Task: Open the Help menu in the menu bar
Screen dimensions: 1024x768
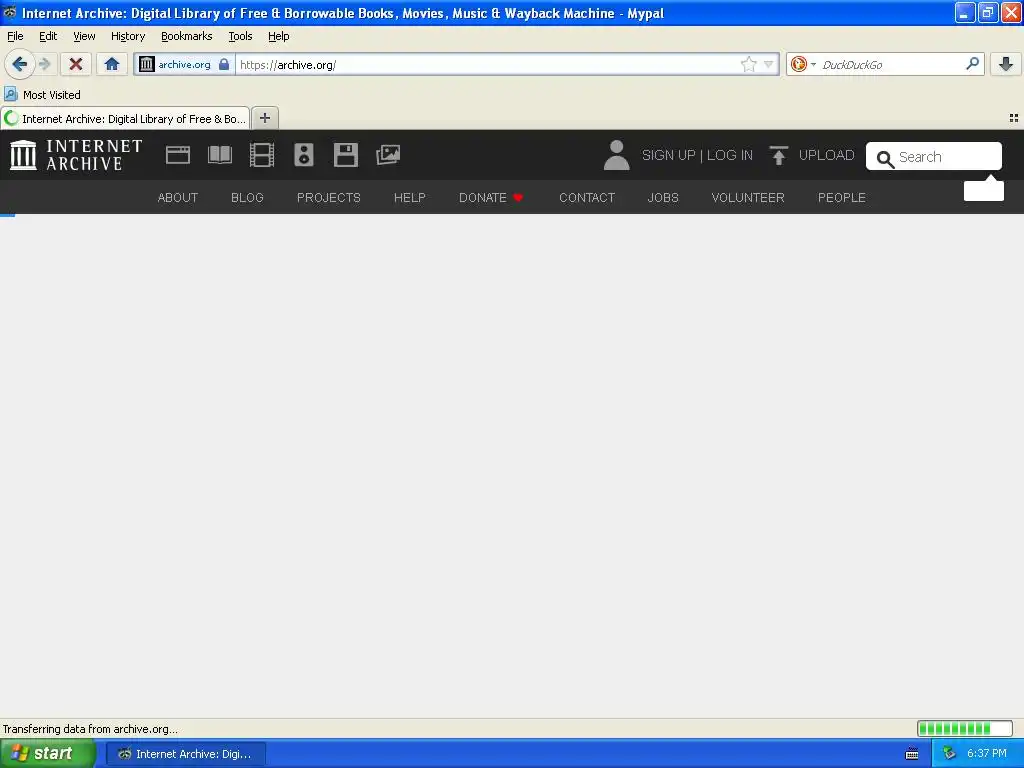Action: (279, 36)
